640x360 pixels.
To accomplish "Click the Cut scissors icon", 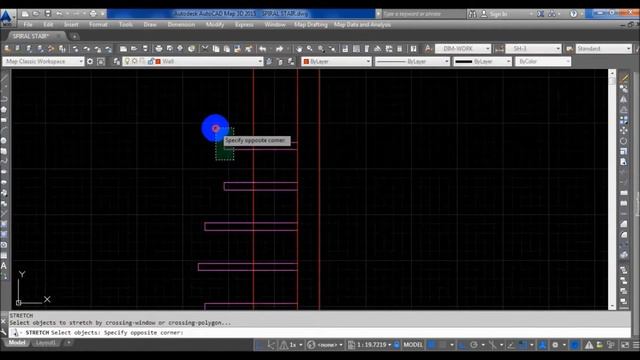I will [205, 49].
